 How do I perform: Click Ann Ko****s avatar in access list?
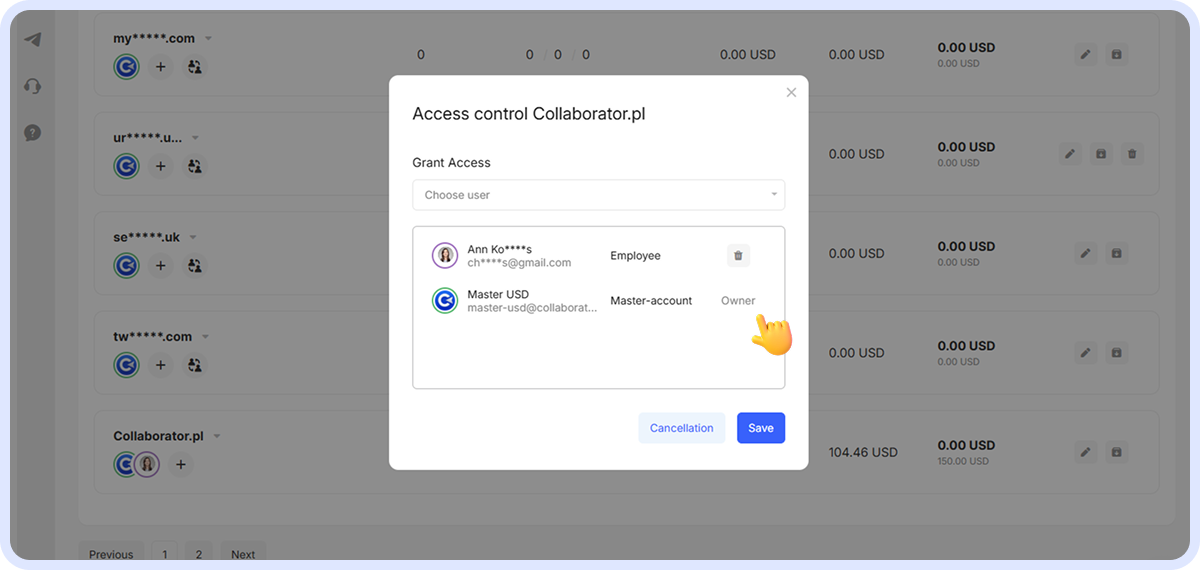445,256
